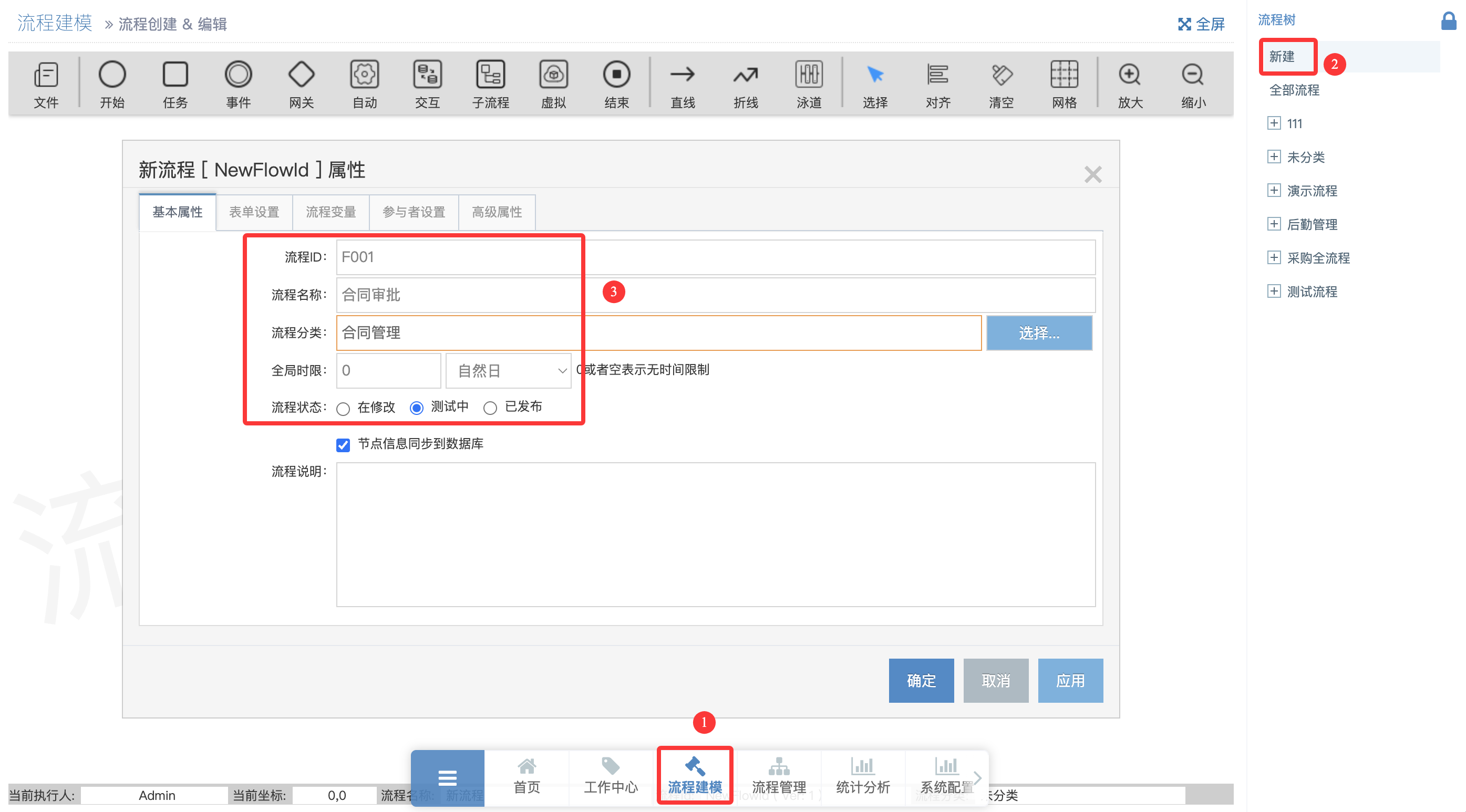The width and height of the screenshot is (1466, 812).
Task: Choose the 直线 straight line connector
Action: [683, 86]
